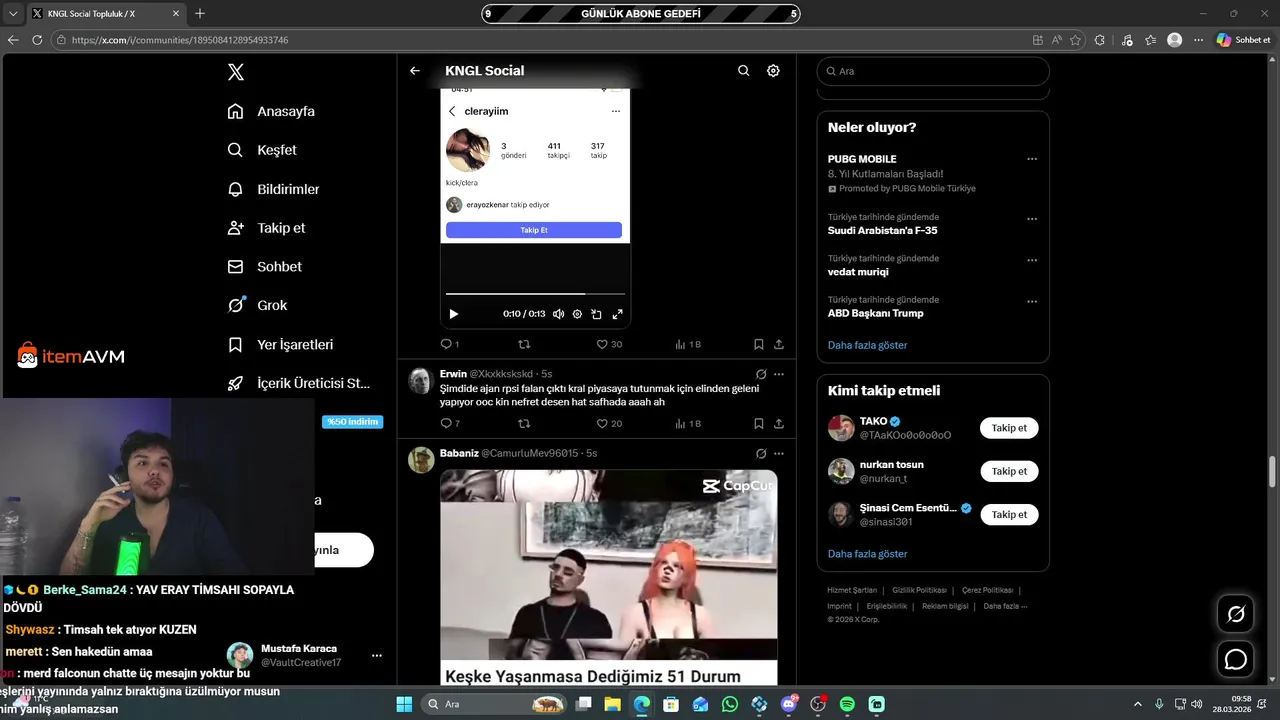1280x720 pixels.
Task: Mute the video with the speaker icon
Action: (x=558, y=314)
